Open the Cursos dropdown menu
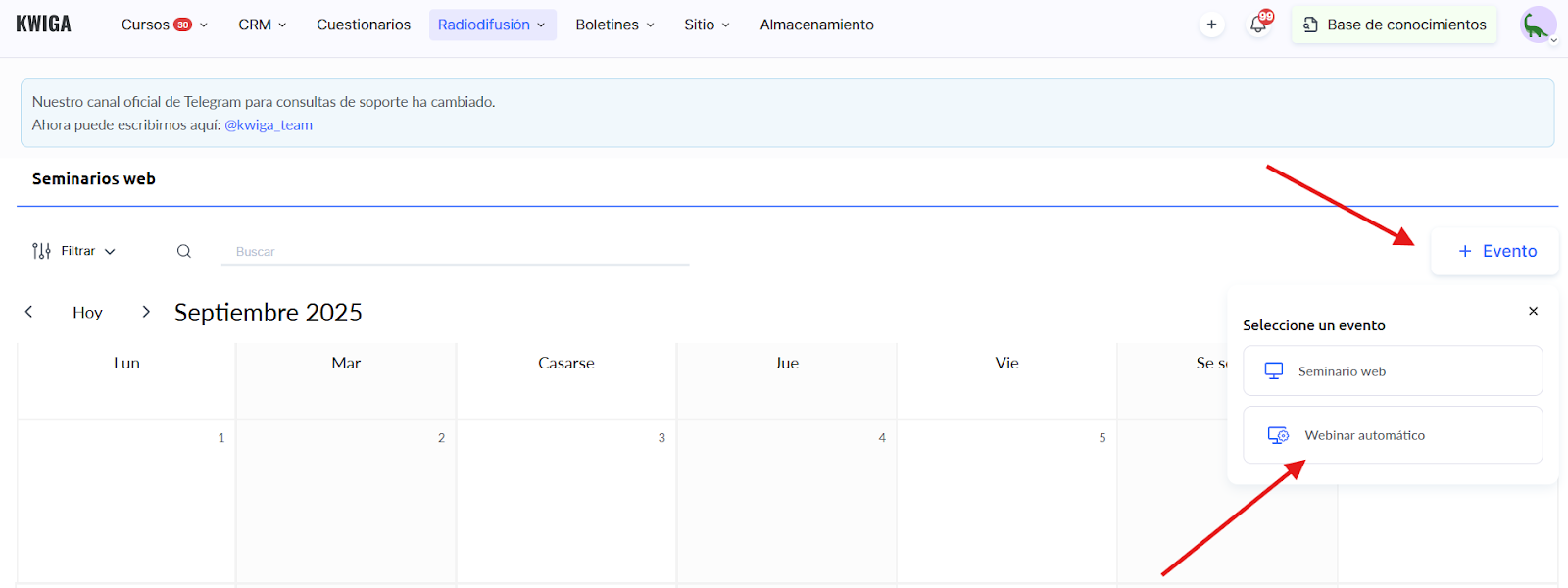This screenshot has height=588, width=1568. pos(164,24)
